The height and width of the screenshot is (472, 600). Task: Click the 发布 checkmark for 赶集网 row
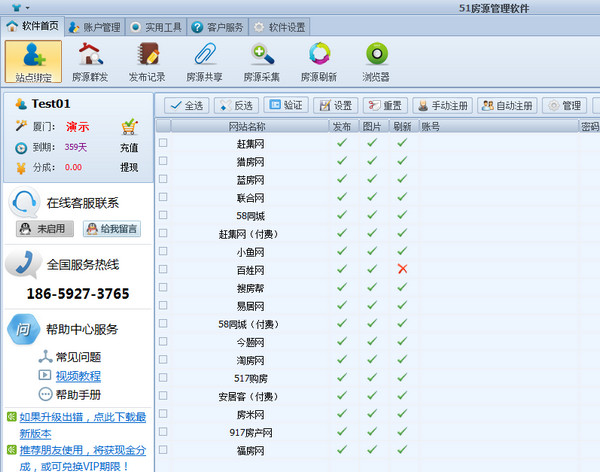[x=342, y=143]
